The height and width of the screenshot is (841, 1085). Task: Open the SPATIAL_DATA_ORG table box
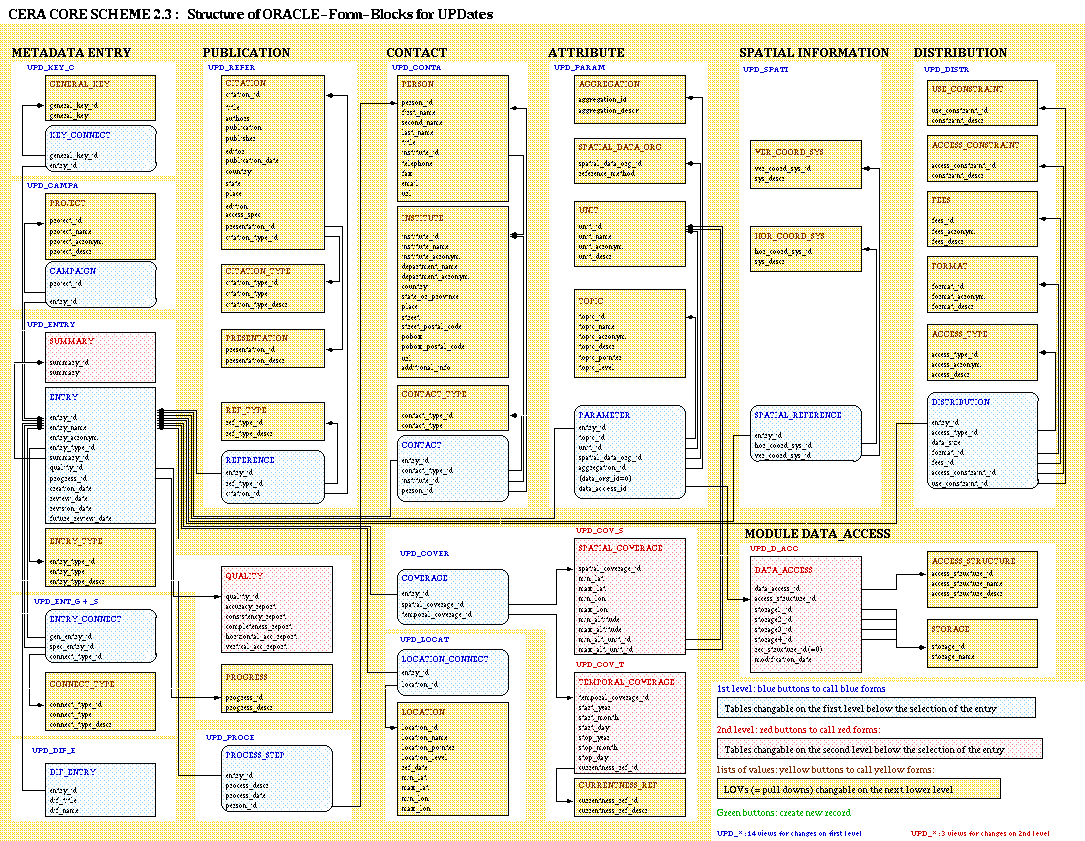630,161
